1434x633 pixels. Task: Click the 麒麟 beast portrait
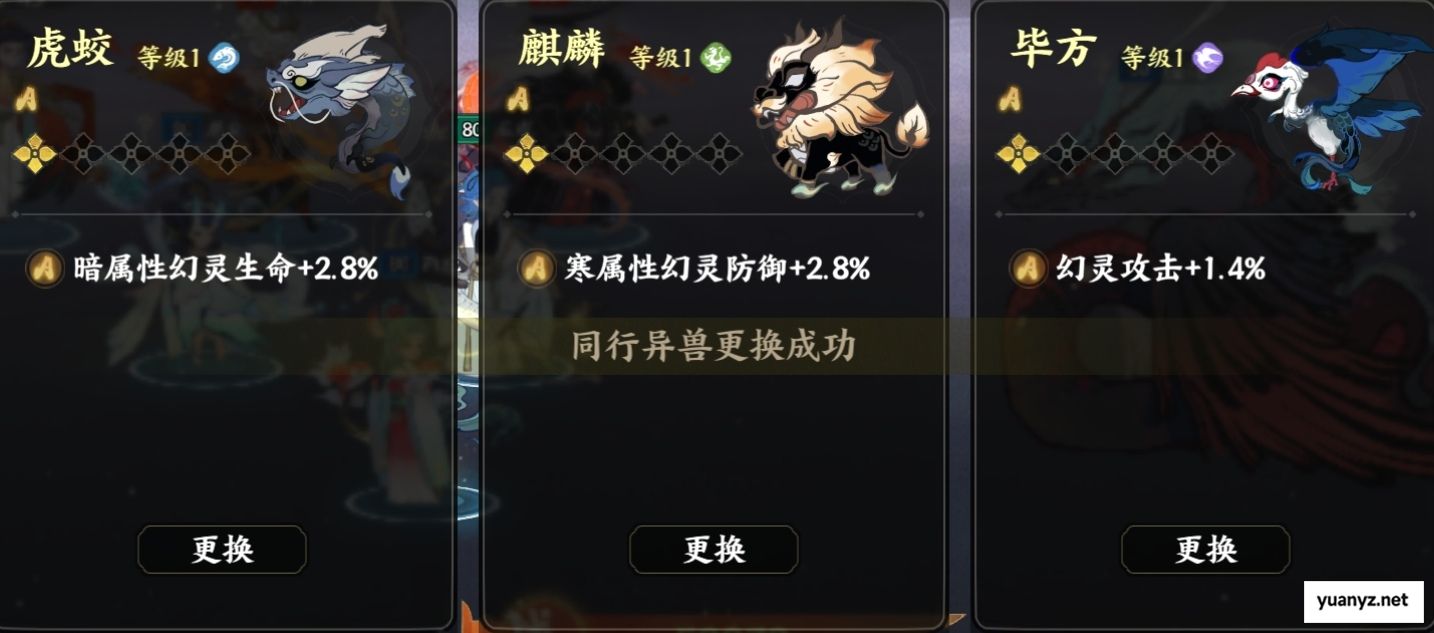click(x=838, y=108)
